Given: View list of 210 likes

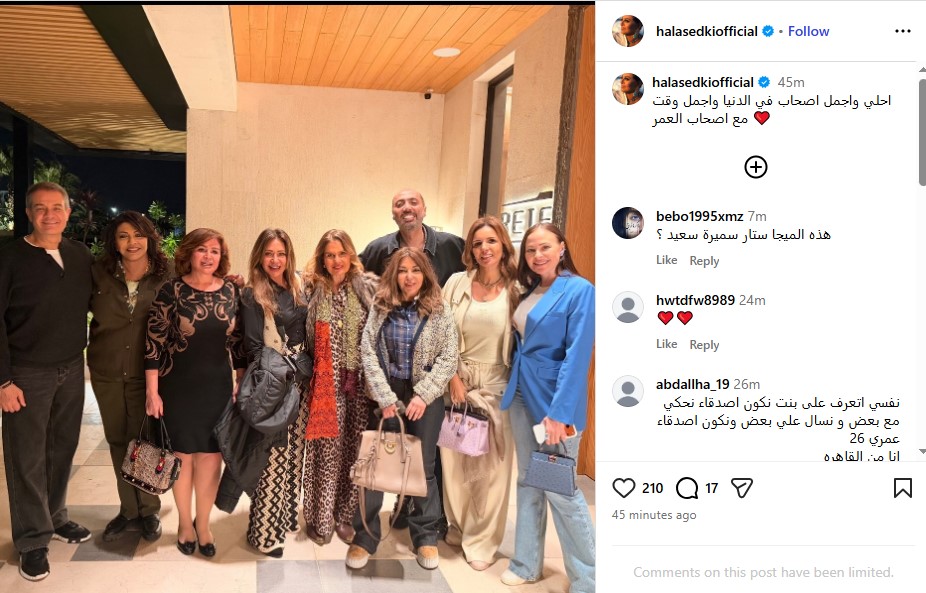Looking at the screenshot, I should pyautogui.click(x=653, y=488).
